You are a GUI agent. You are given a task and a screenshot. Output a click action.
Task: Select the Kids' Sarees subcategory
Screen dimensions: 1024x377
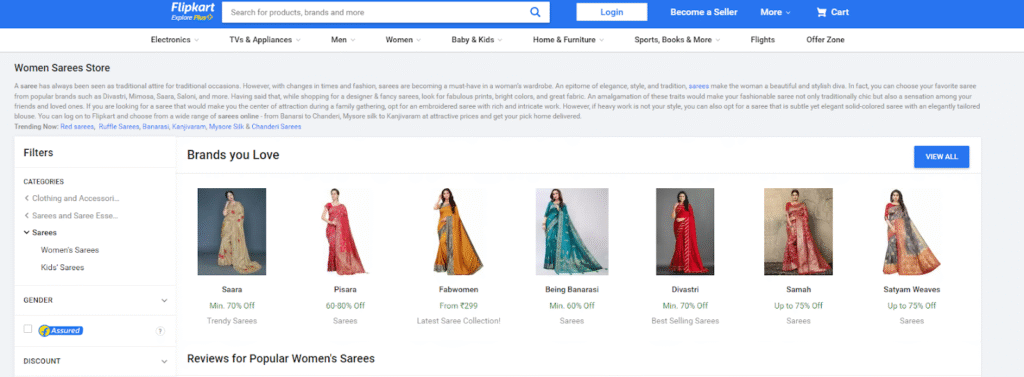[x=62, y=267]
